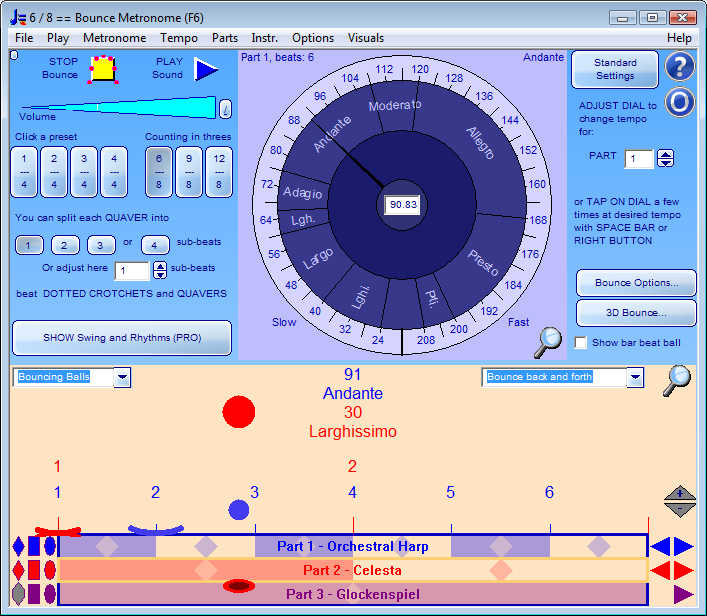Open the Tempo menu
Viewport: 707px width, 616px height.
coord(179,38)
